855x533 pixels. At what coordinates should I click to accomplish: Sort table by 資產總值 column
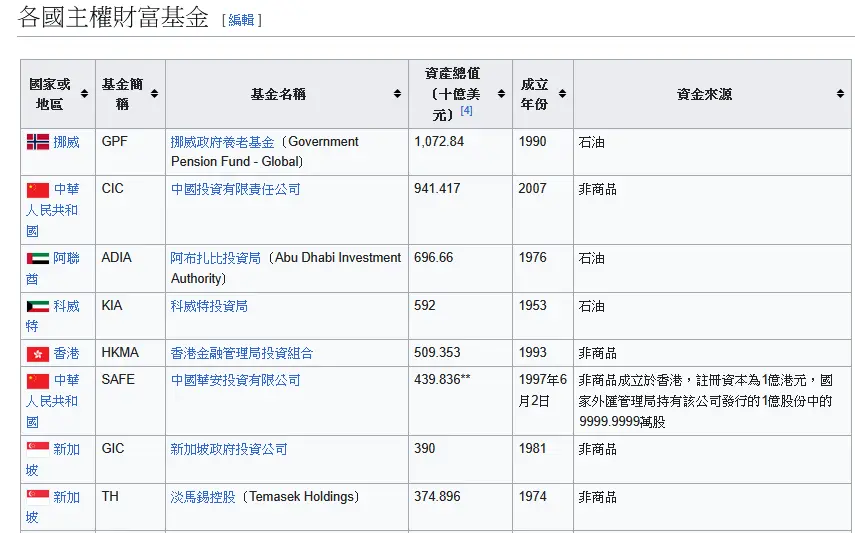pos(501,94)
